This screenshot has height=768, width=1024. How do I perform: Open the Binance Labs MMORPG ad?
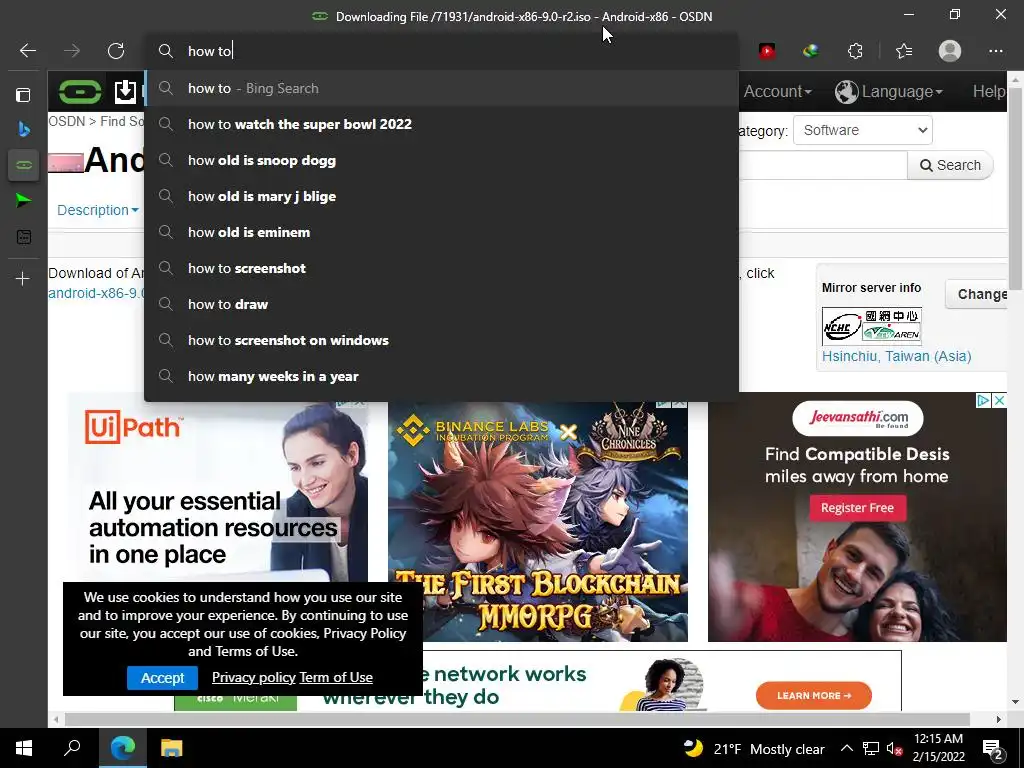[x=537, y=520]
